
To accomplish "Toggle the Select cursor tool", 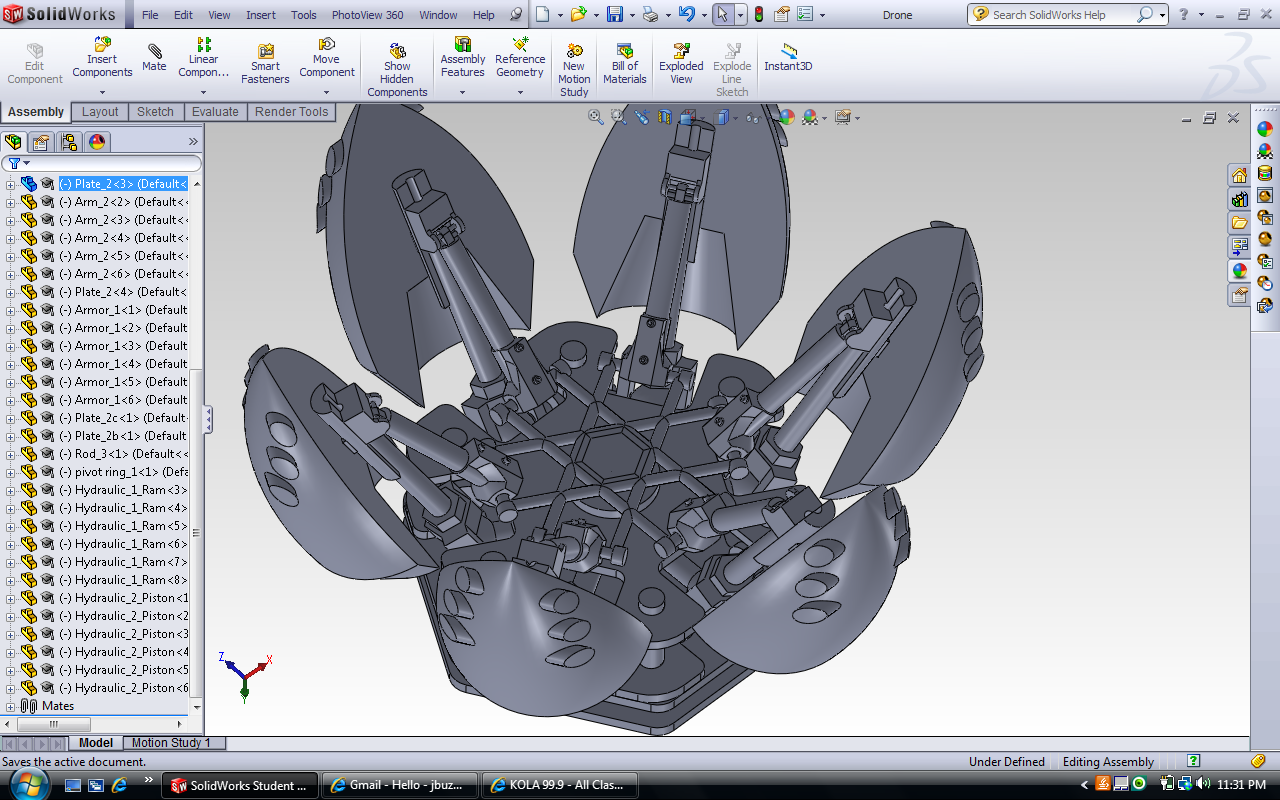I will click(722, 15).
